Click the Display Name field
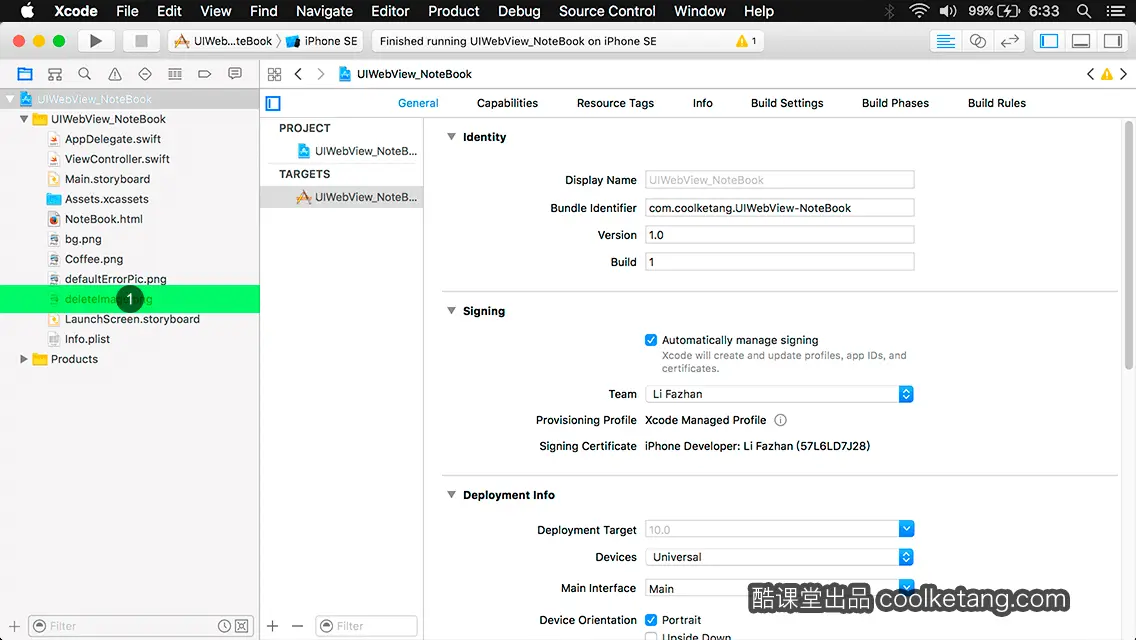Screen dimensions: 1136x640 tap(780, 180)
